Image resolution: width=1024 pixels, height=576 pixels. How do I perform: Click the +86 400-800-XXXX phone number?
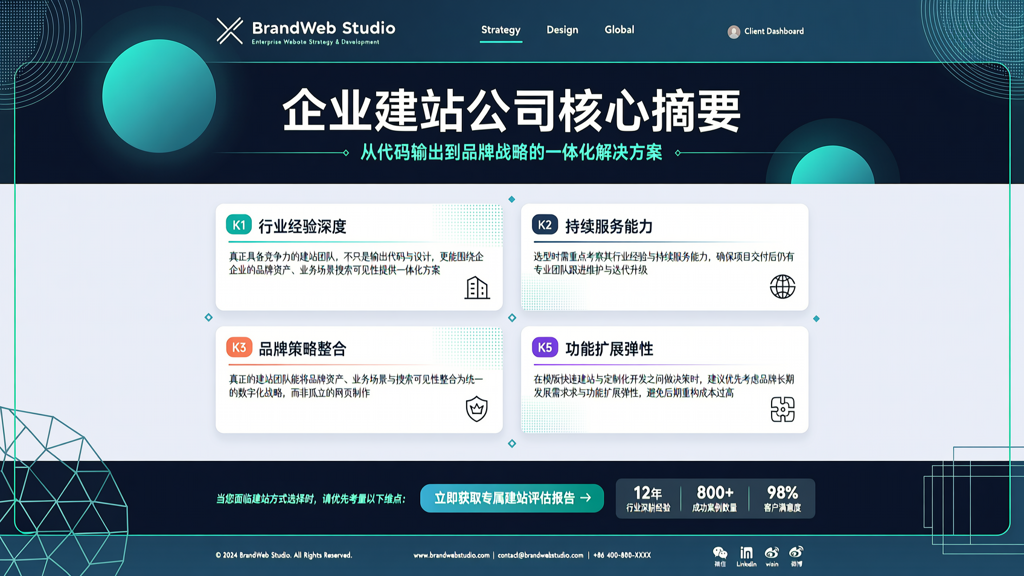(x=622, y=555)
